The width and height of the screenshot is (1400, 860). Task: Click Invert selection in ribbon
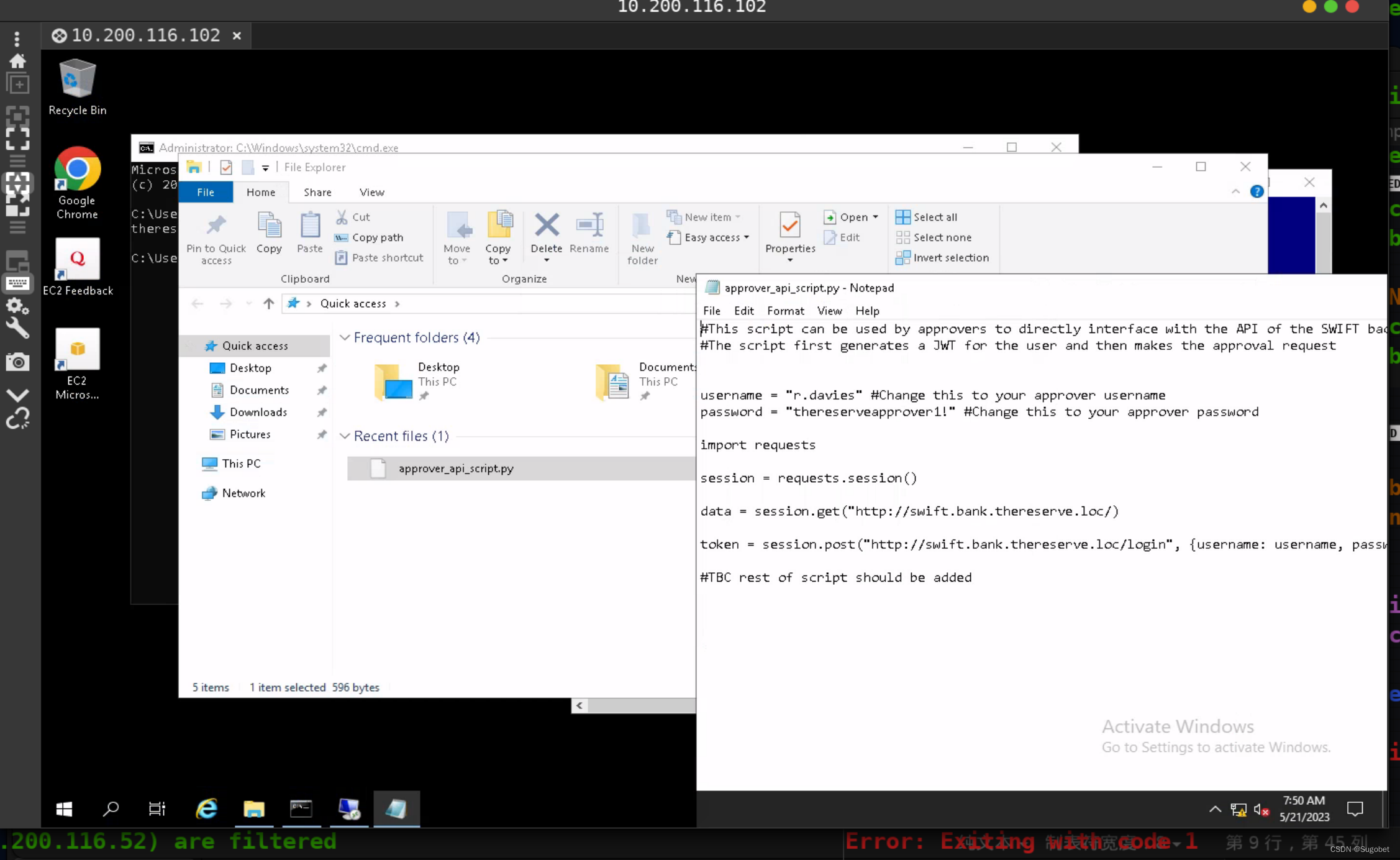click(942, 257)
